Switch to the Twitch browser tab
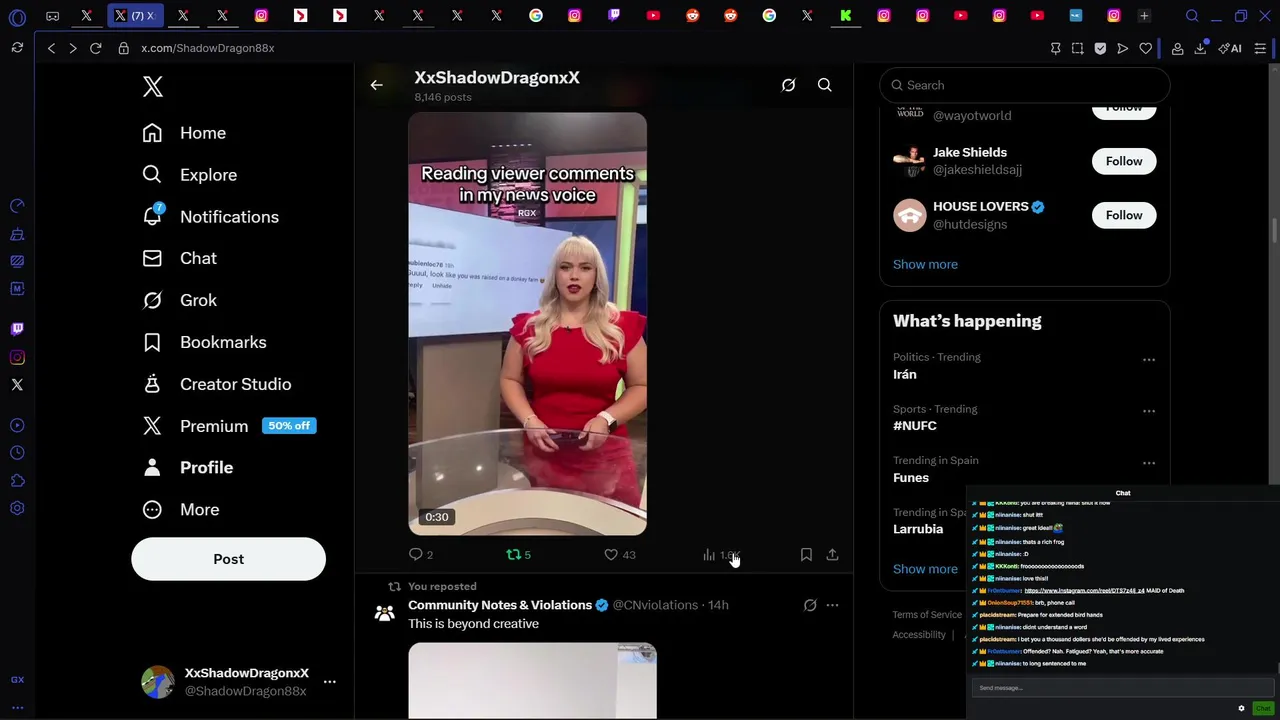 [613, 16]
